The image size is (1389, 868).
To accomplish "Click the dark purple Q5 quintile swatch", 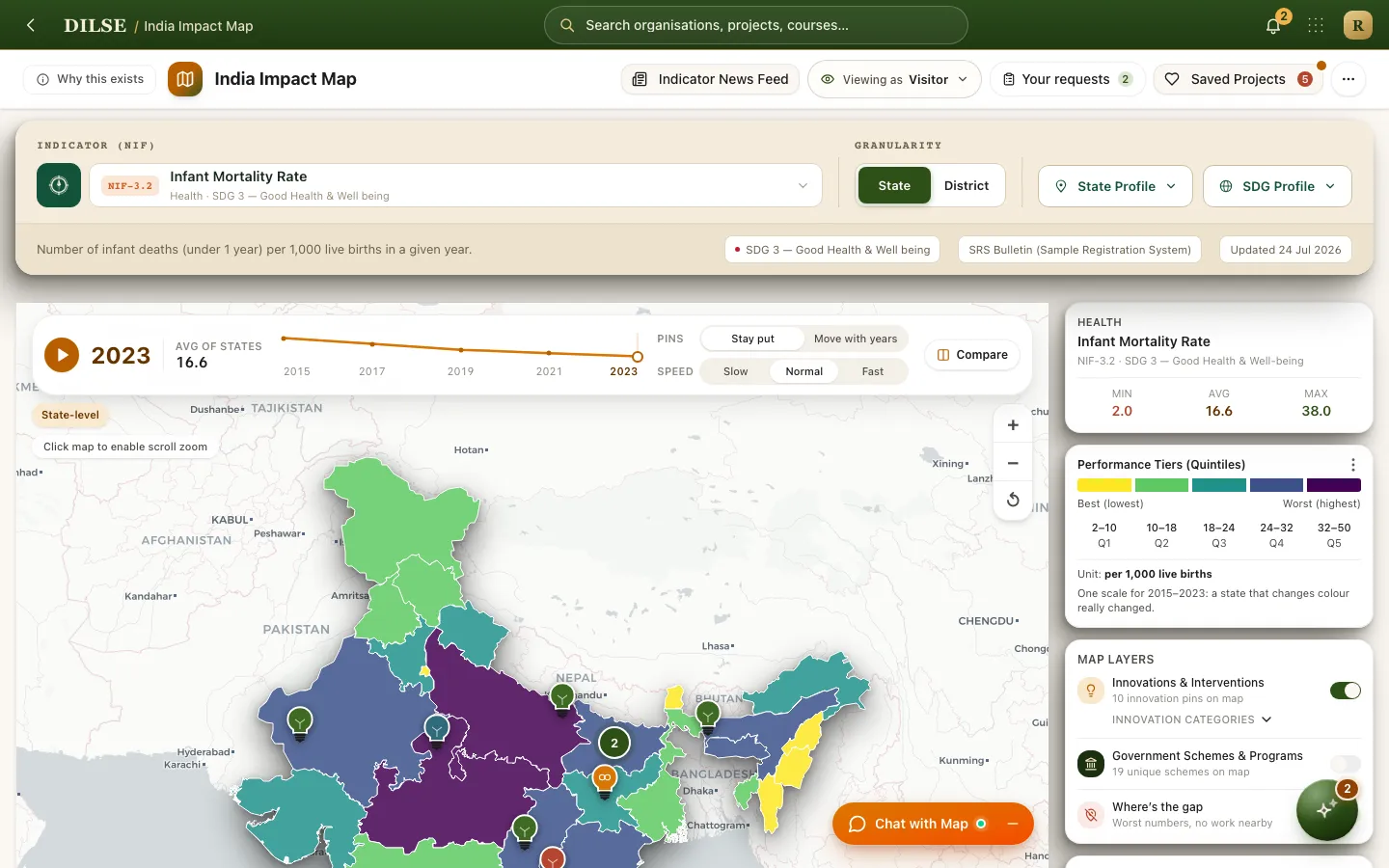I will [1334, 485].
